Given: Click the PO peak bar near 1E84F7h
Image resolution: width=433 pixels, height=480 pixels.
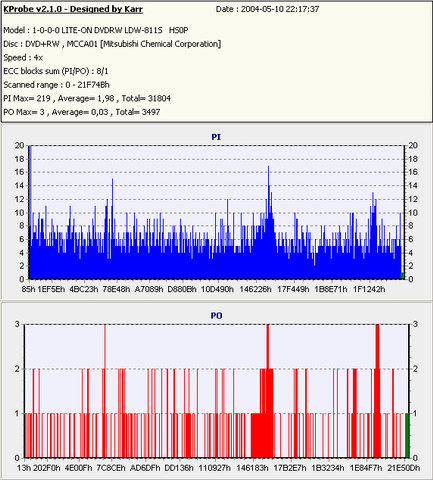Looking at the screenshot, I should click(x=377, y=391).
